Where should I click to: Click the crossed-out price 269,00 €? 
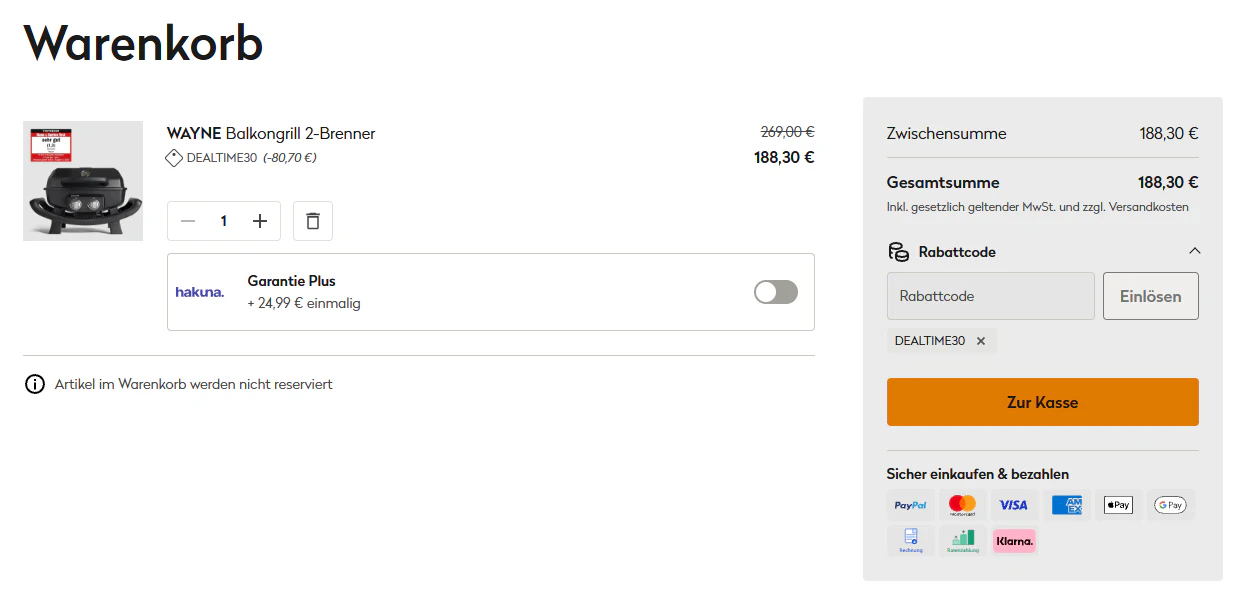point(787,131)
